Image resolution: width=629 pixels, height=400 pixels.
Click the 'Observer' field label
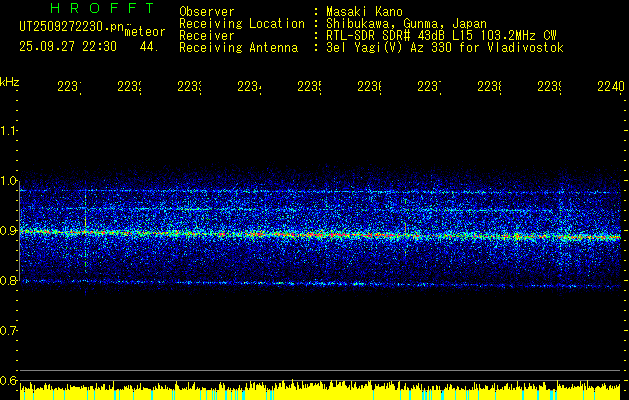207,12
